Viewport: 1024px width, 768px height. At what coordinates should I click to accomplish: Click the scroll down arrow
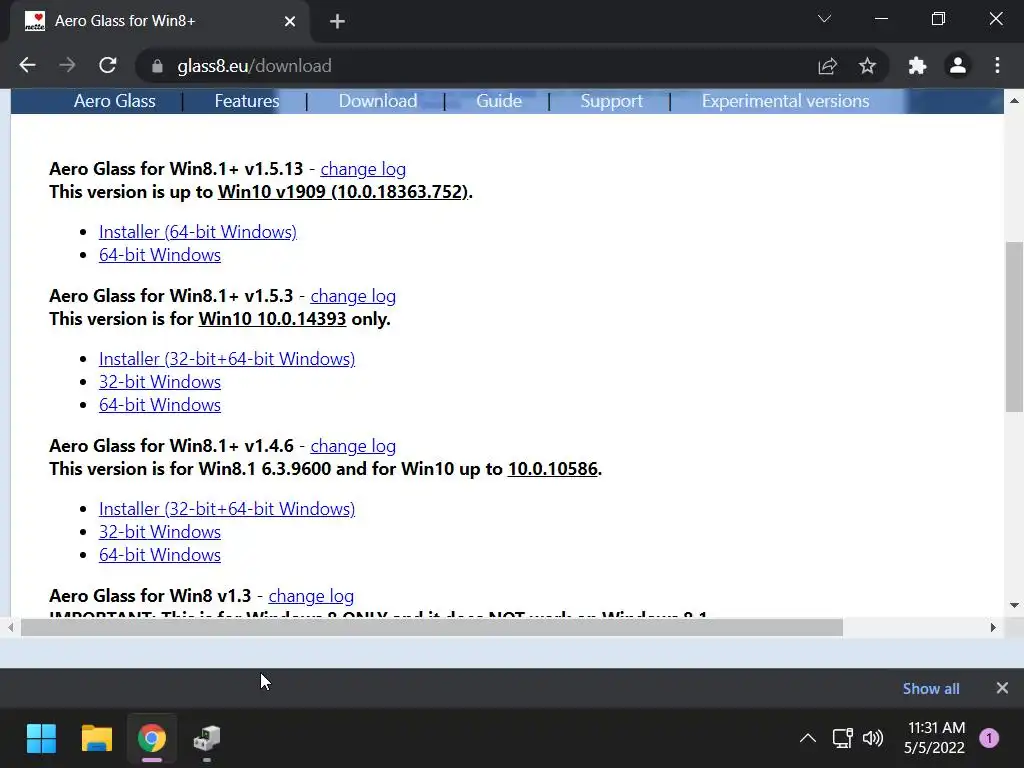coord(1014,605)
